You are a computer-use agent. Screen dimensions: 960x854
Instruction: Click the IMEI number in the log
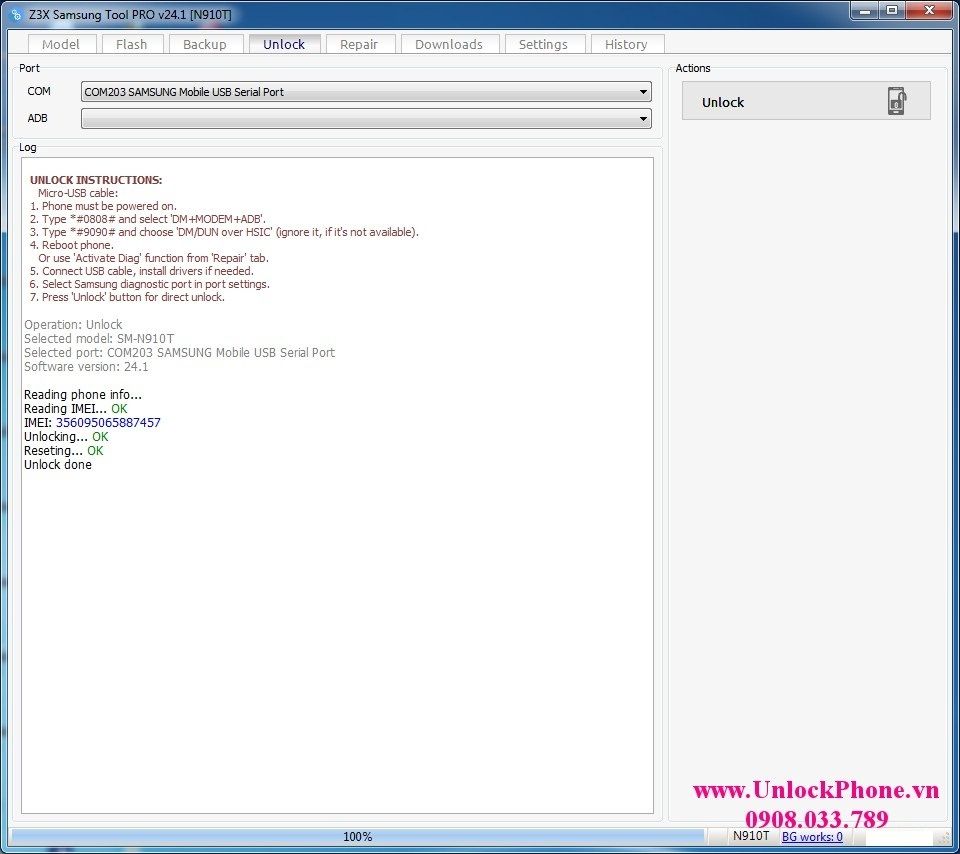point(108,423)
